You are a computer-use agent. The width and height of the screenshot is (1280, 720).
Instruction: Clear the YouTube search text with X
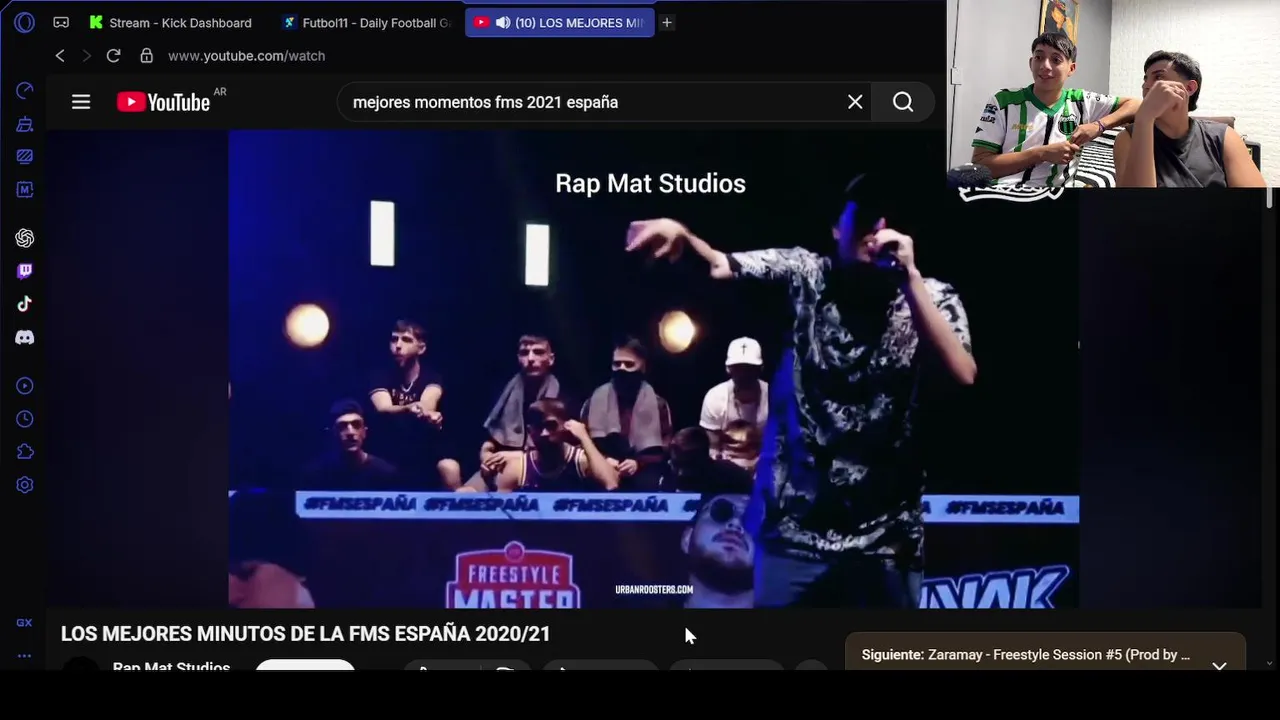(x=855, y=102)
